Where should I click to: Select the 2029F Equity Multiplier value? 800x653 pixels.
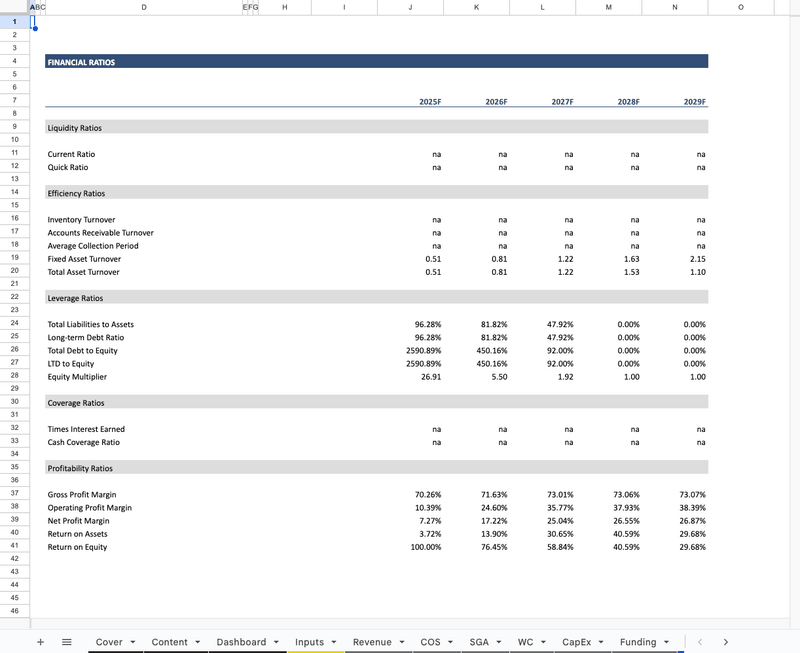(675, 377)
